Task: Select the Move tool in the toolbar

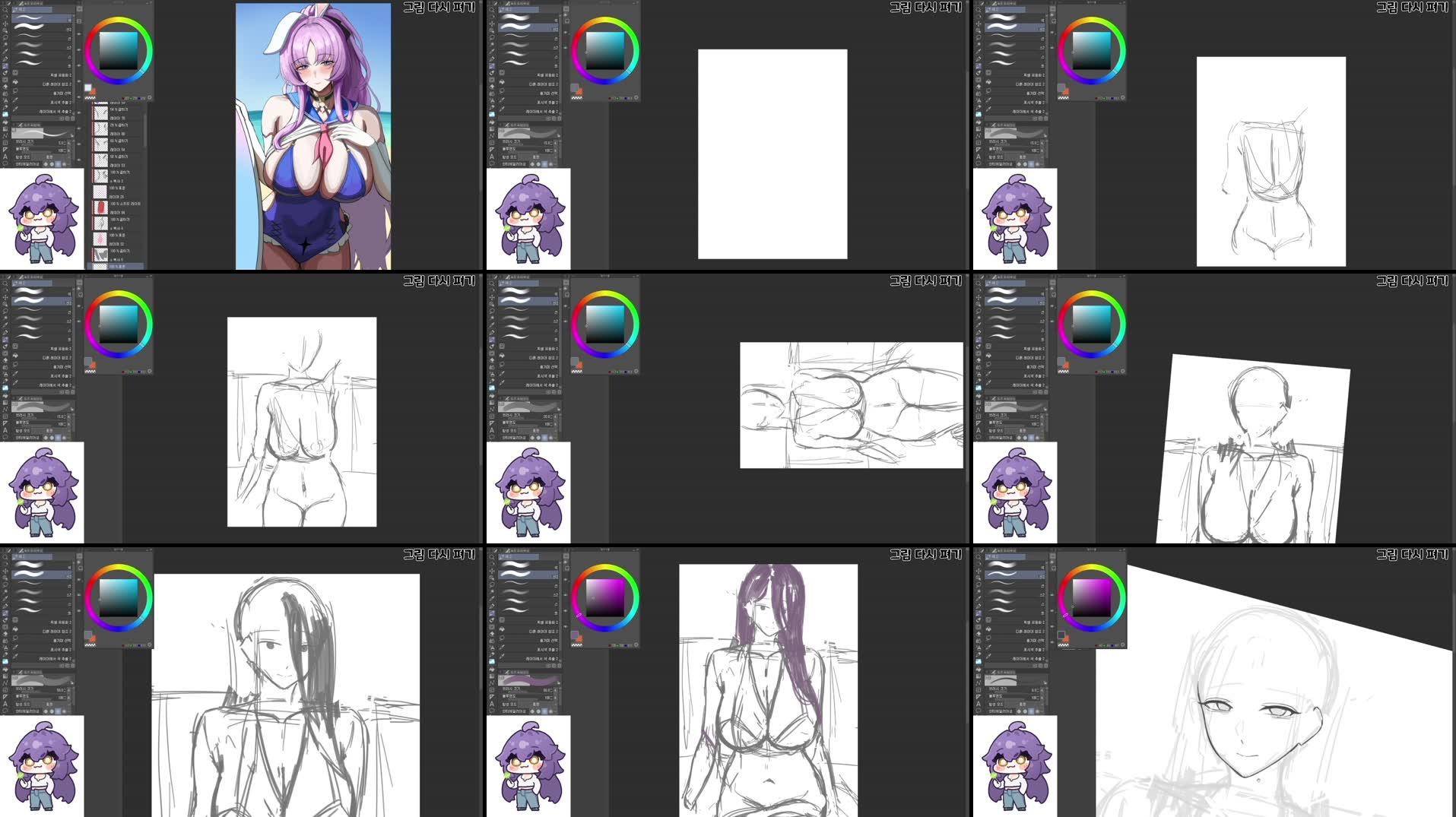Action: click(x=7, y=24)
